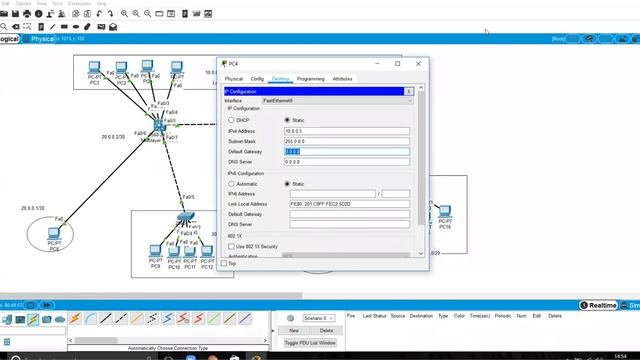Image resolution: width=640 pixels, height=360 pixels.
Task: Select the Draw Rectangle tool
Action: point(64,27)
